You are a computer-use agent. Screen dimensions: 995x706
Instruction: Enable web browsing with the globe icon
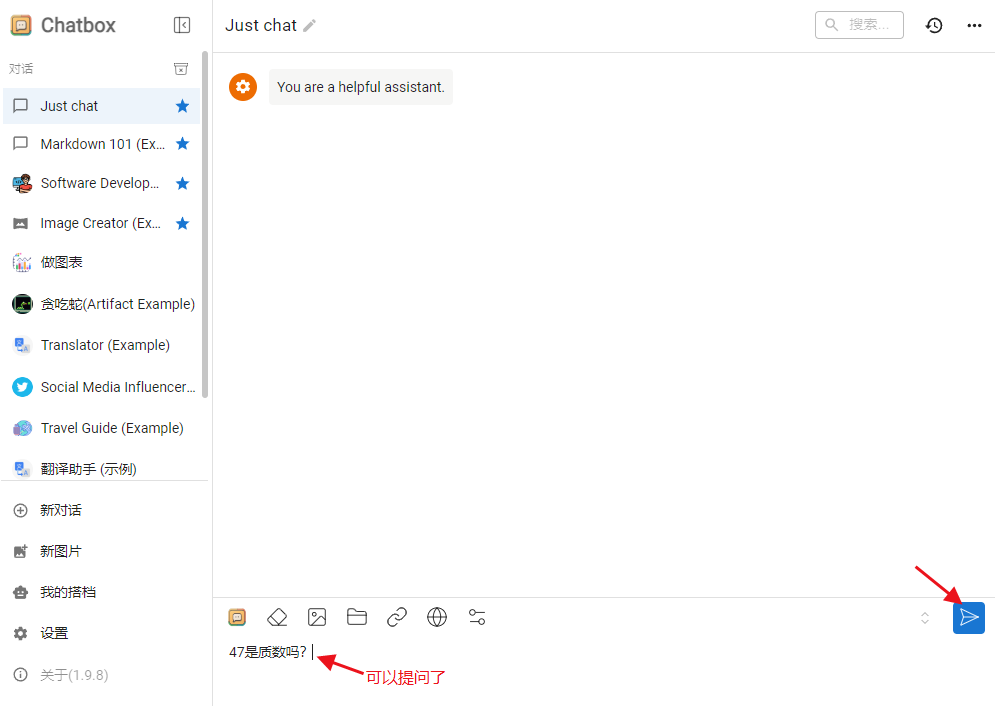click(x=437, y=617)
